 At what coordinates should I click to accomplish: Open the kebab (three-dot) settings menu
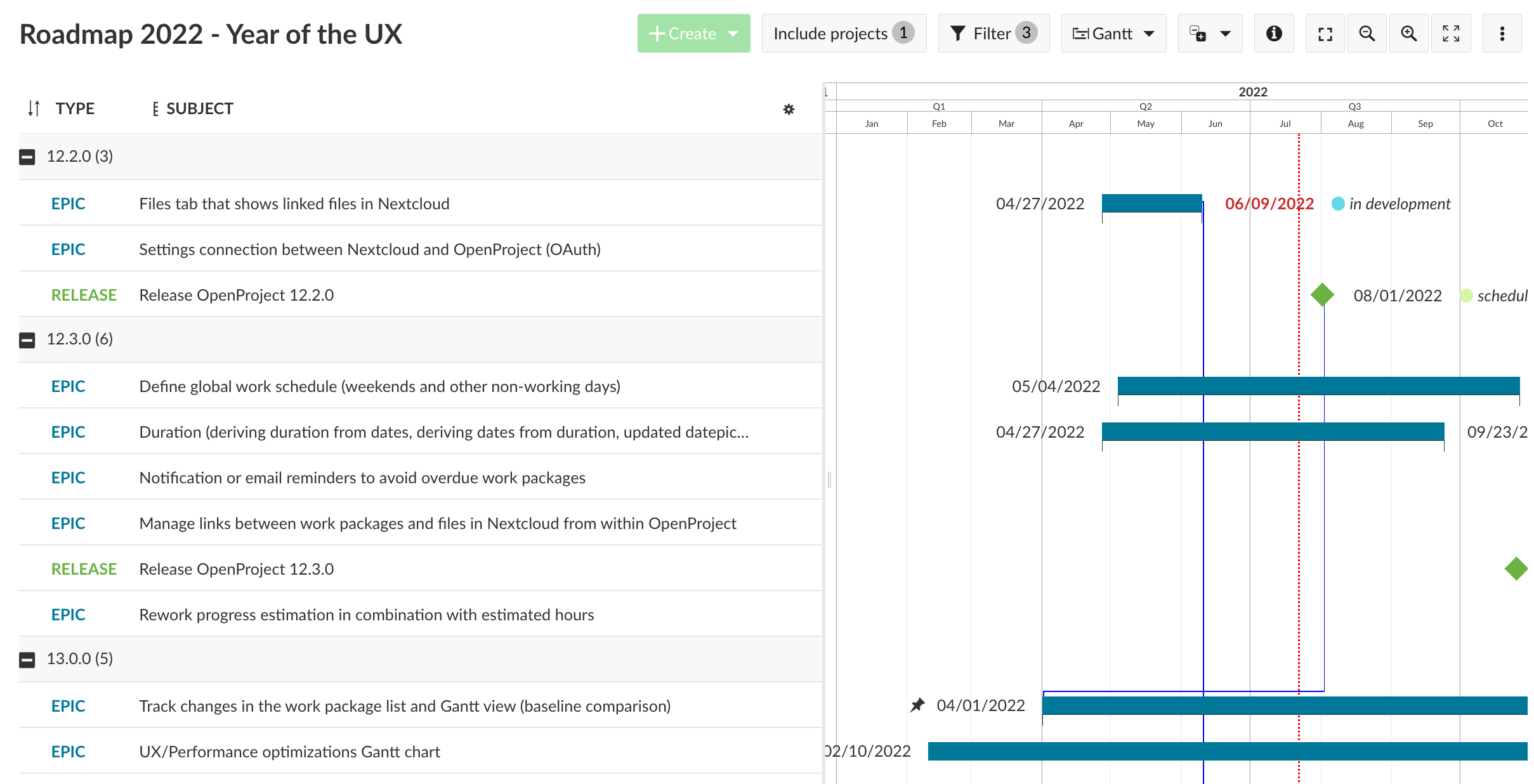pyautogui.click(x=1502, y=33)
